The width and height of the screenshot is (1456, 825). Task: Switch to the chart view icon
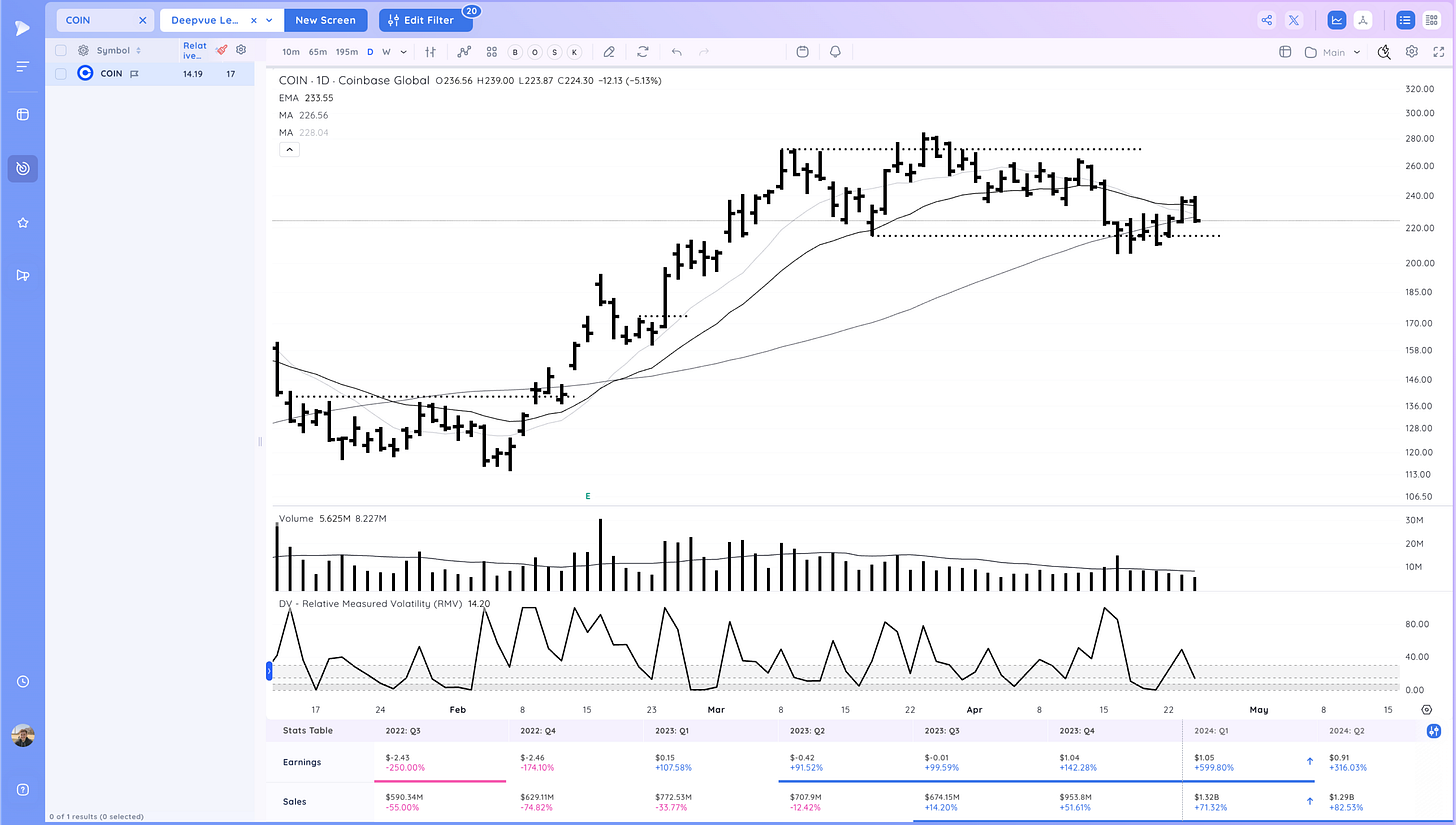pyautogui.click(x=1337, y=20)
